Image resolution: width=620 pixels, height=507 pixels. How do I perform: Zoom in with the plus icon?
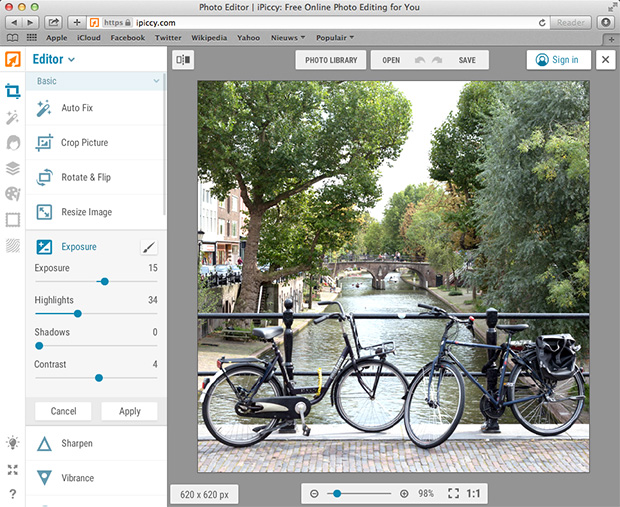coord(404,494)
